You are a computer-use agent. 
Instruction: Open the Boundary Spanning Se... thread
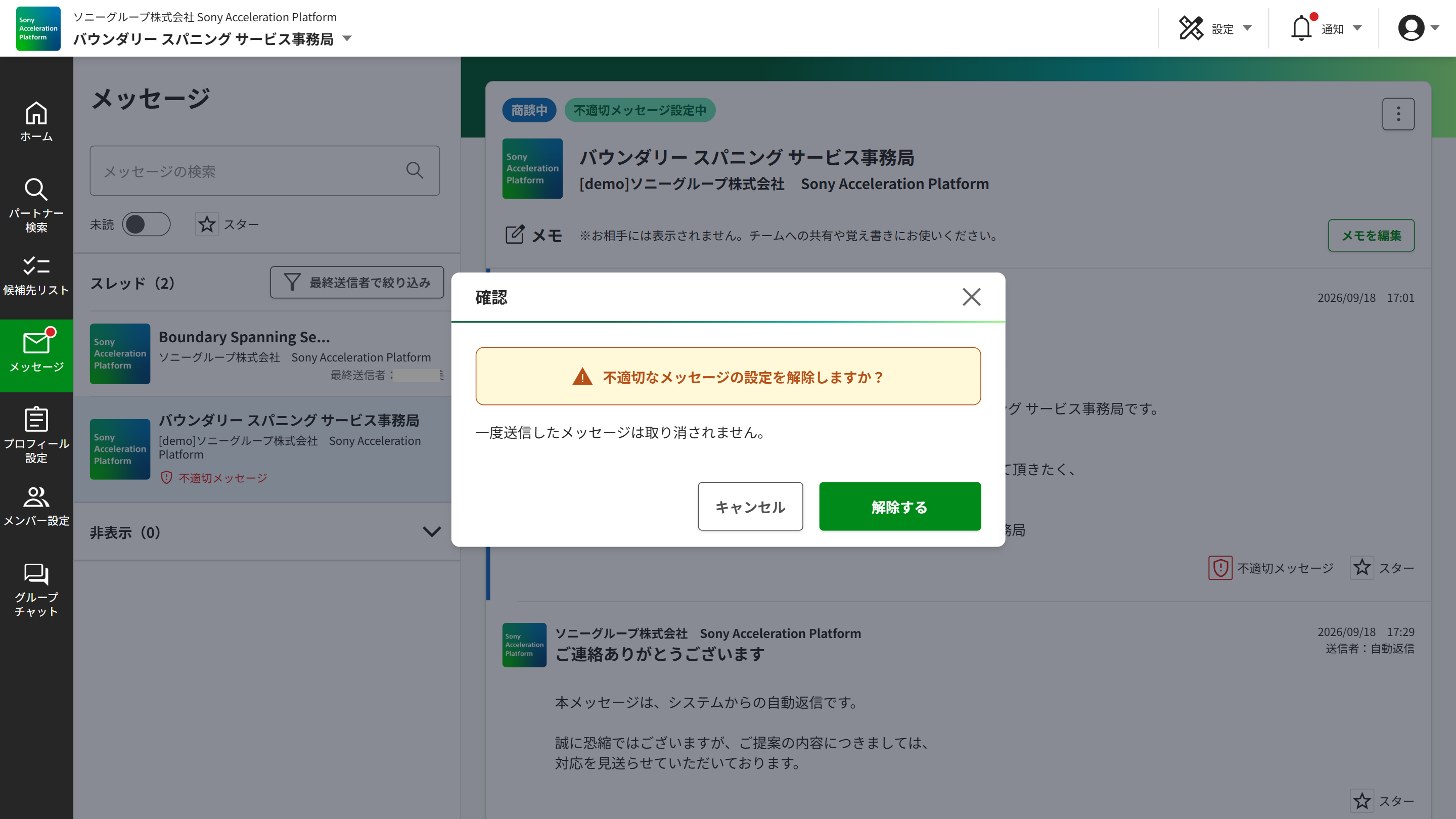click(266, 354)
